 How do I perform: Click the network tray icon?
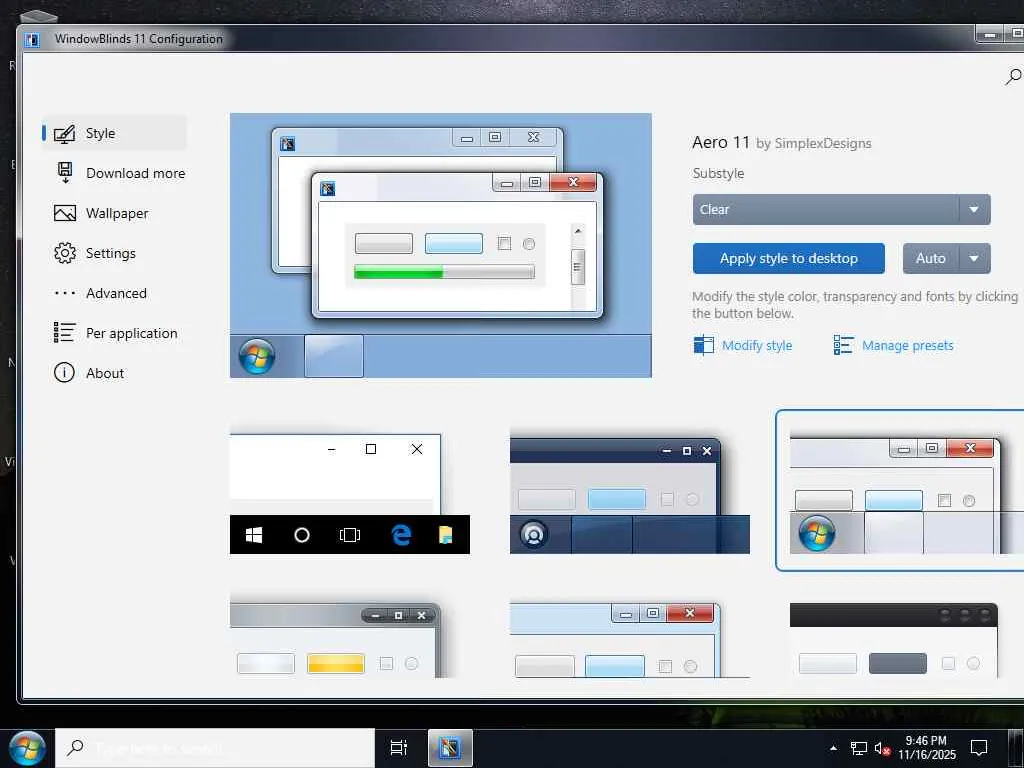(858, 748)
